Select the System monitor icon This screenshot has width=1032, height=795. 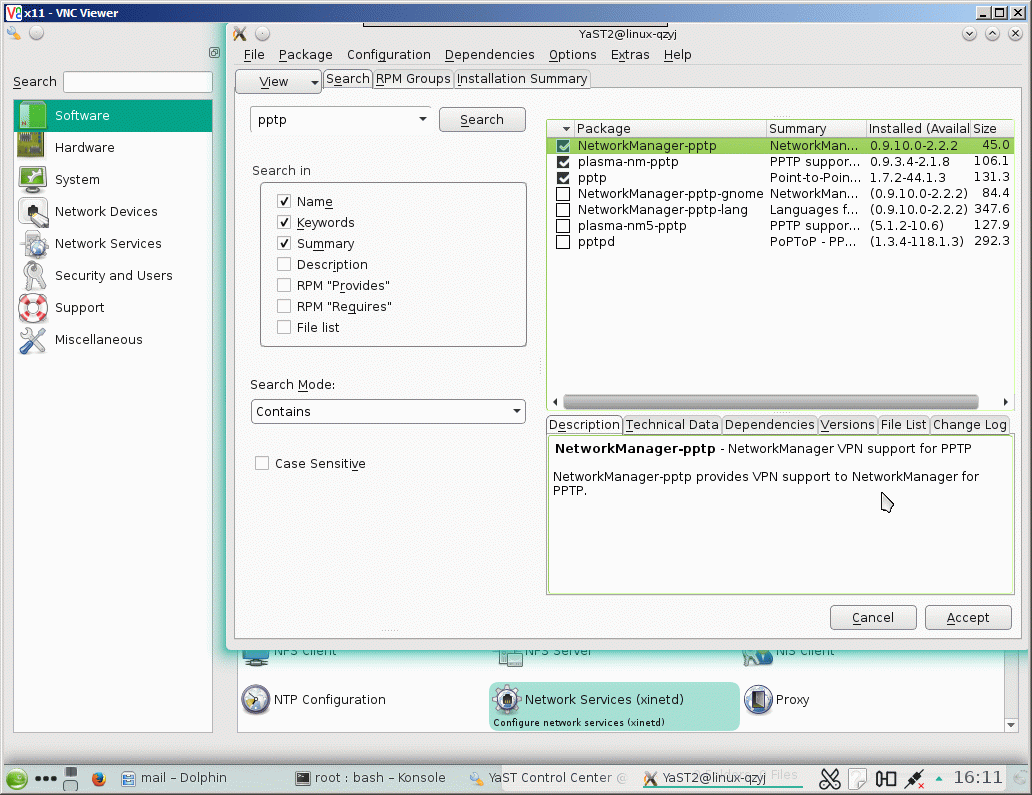32,179
